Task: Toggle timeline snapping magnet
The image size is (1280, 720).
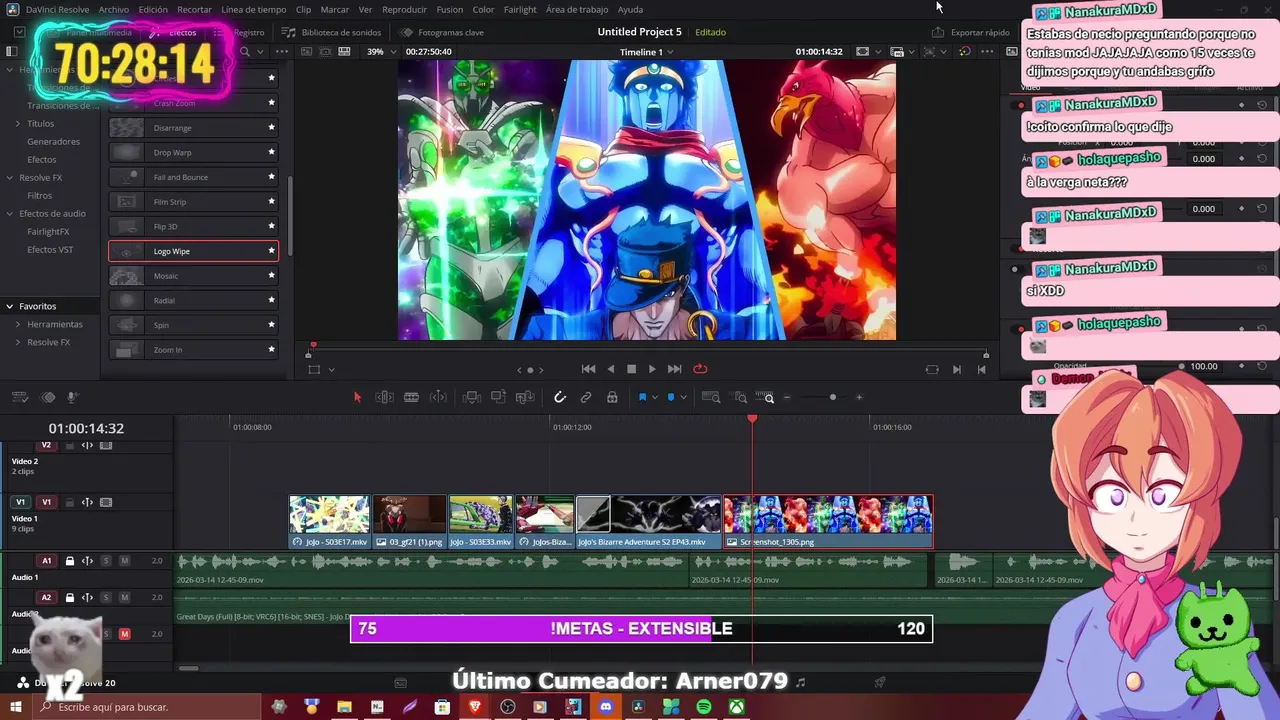Action: pyautogui.click(x=560, y=397)
